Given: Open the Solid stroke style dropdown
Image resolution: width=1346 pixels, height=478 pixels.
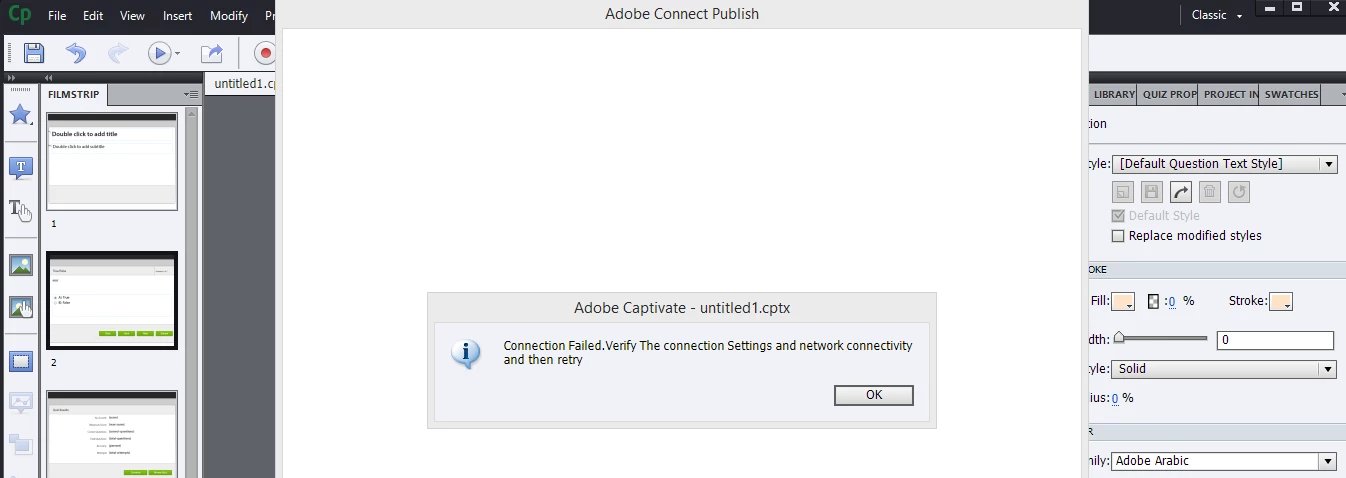Looking at the screenshot, I should pyautogui.click(x=1224, y=369).
